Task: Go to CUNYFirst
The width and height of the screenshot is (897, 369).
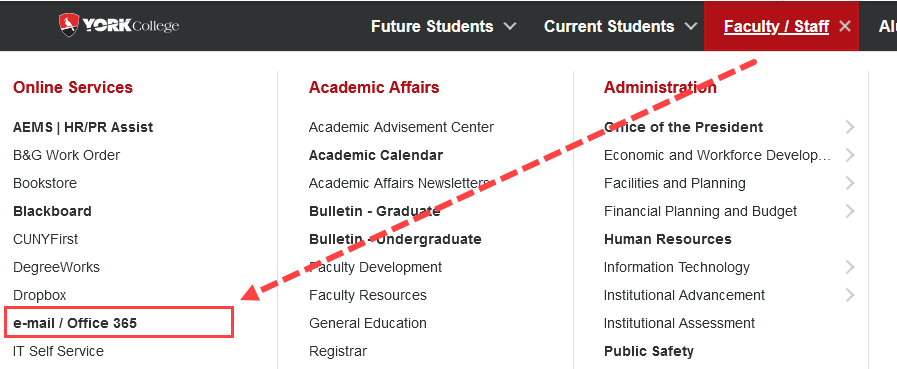Action: pos(45,239)
